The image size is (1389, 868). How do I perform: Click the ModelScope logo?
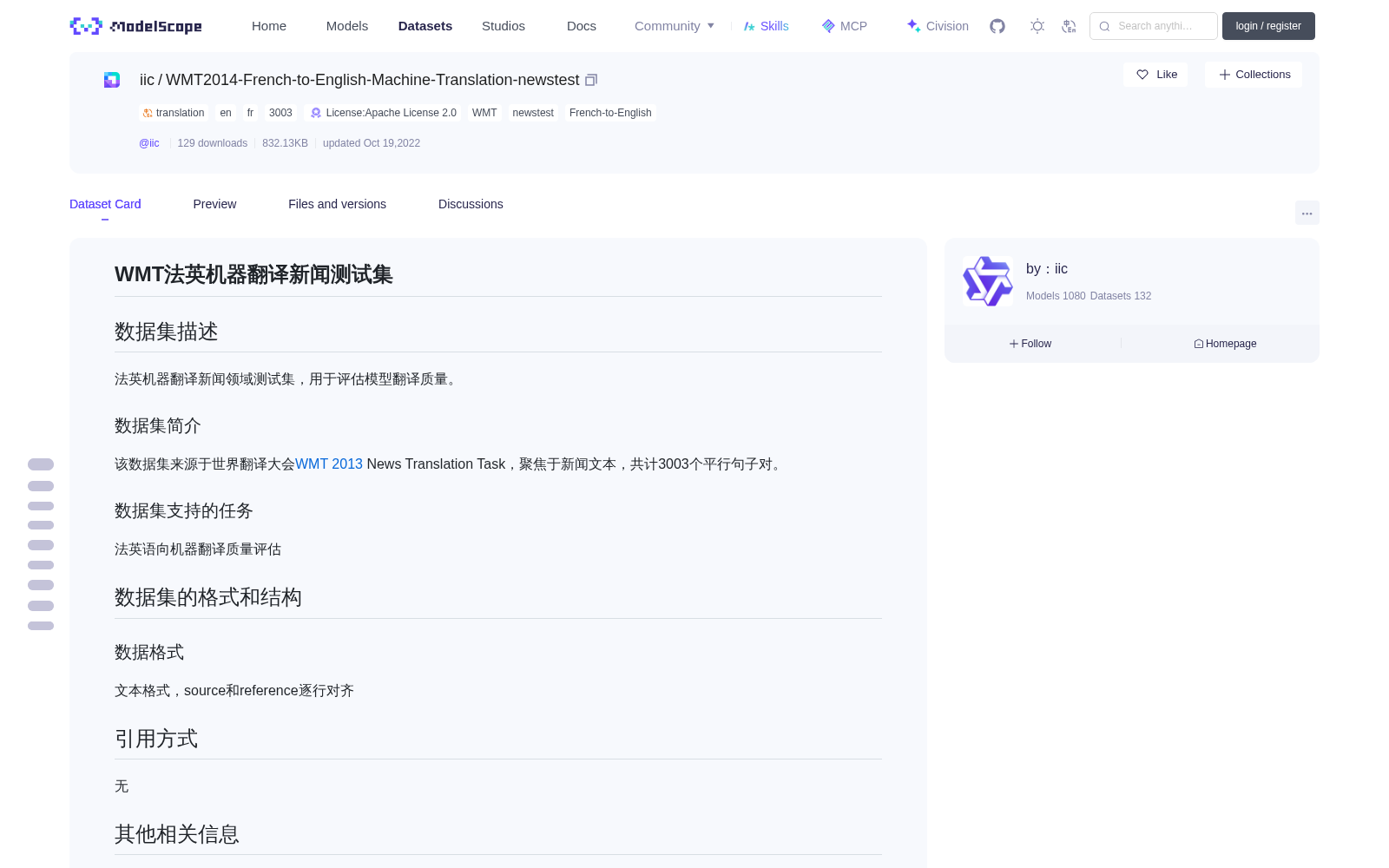(136, 26)
